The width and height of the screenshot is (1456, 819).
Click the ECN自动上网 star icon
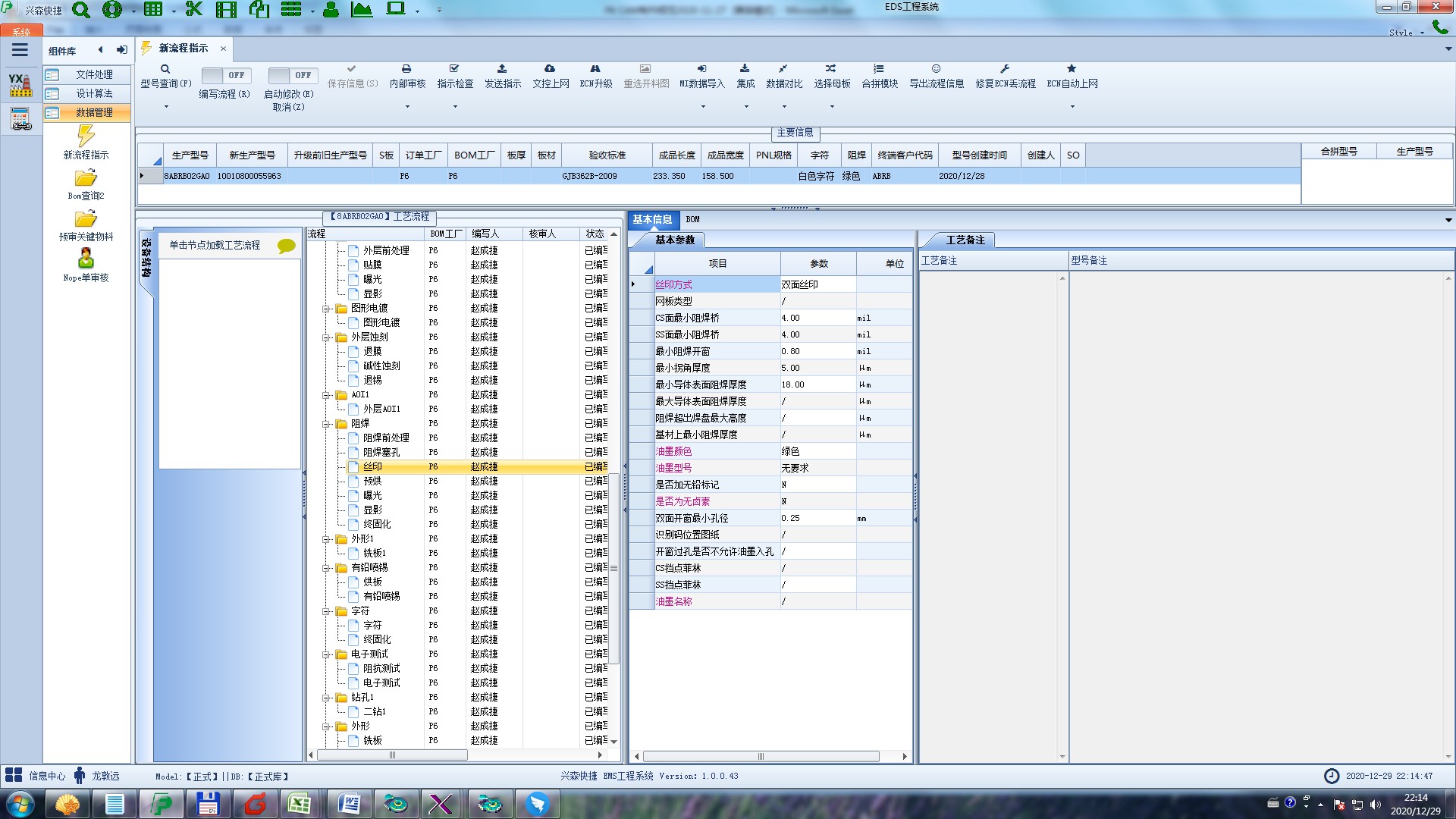1072,69
